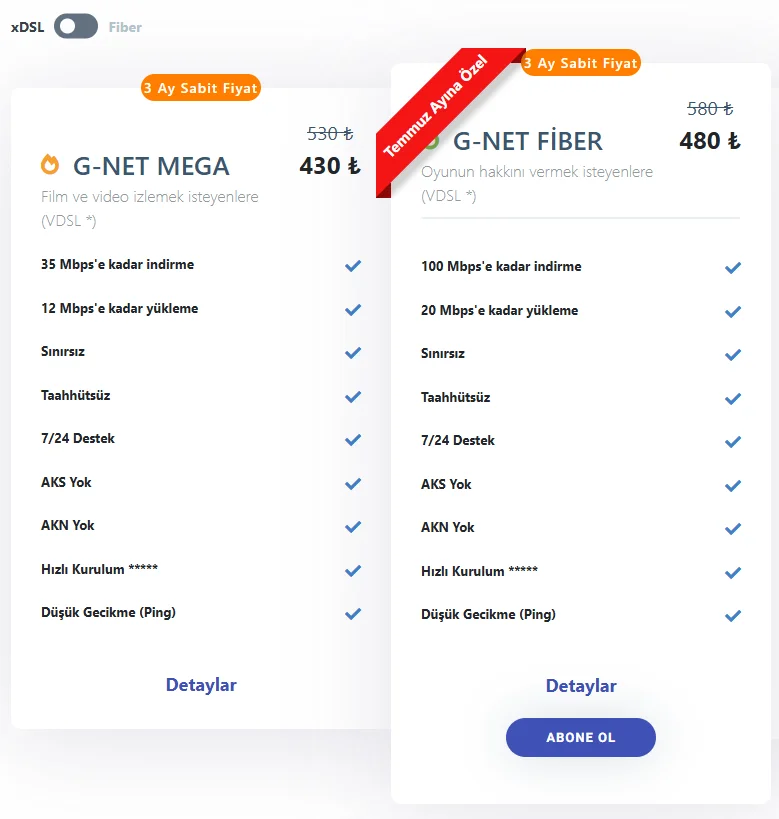The width and height of the screenshot is (779, 819).
Task: Click checkmark beside 12 Mbps'e kadar yükleme
Action: click(352, 309)
